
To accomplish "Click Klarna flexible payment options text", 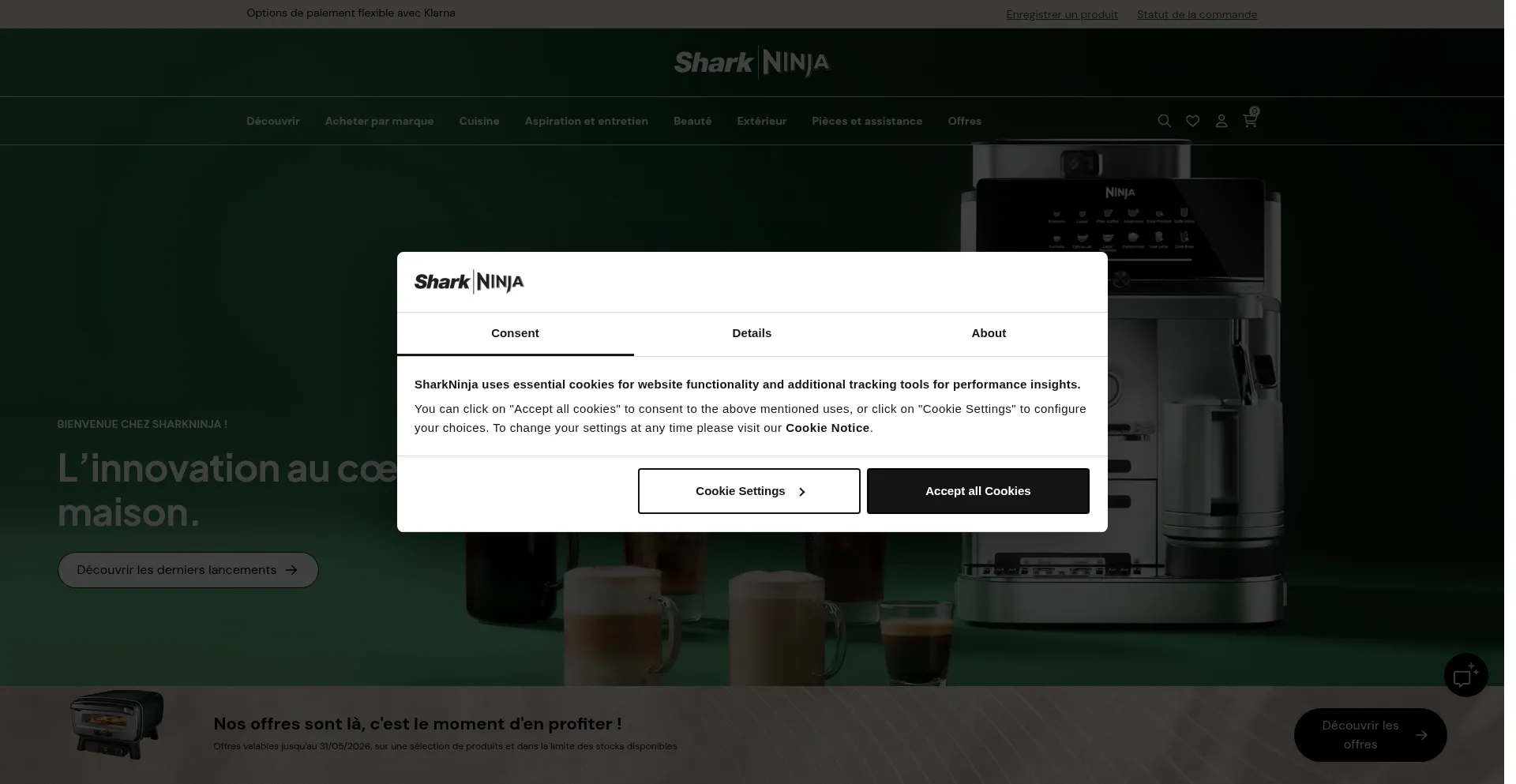I will tap(351, 13).
